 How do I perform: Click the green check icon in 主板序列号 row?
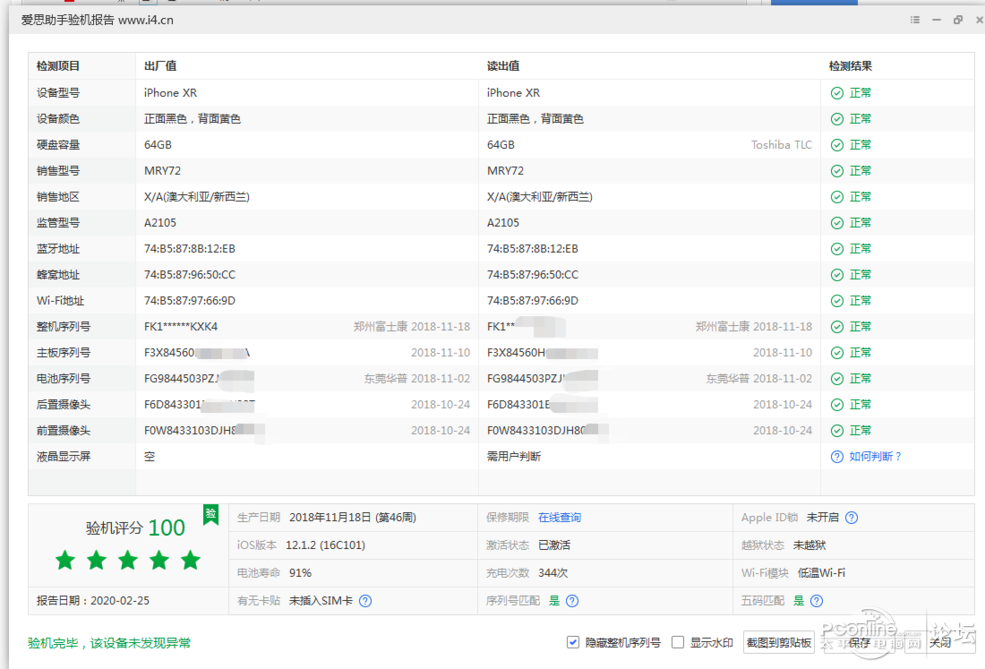(x=837, y=352)
